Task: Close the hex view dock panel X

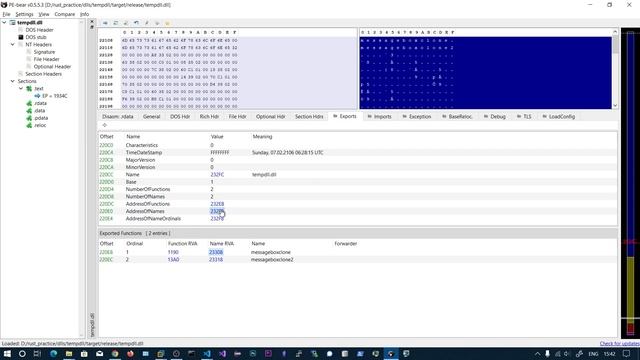Action: (92, 21)
